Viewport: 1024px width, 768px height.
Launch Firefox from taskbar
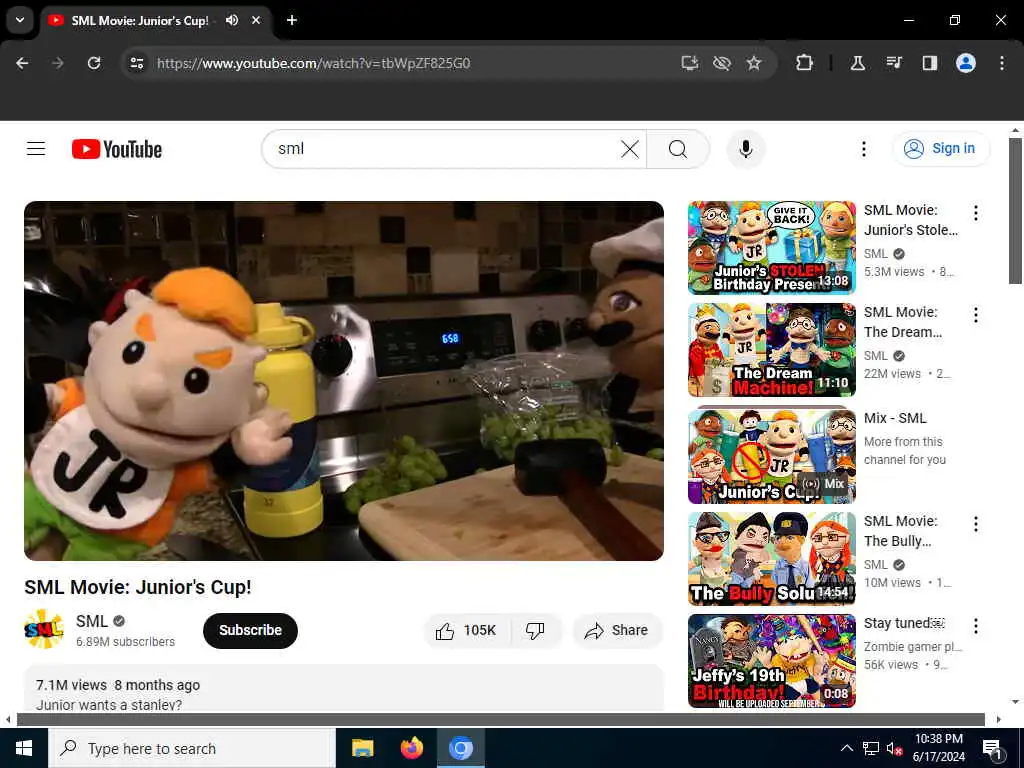coord(411,748)
